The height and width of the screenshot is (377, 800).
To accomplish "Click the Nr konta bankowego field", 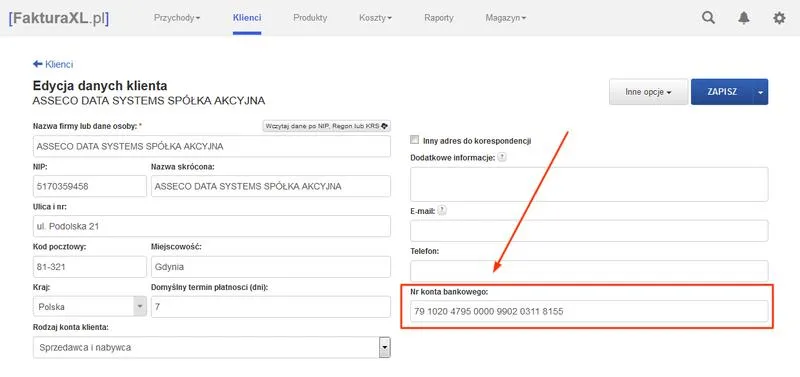I will pyautogui.click(x=589, y=311).
